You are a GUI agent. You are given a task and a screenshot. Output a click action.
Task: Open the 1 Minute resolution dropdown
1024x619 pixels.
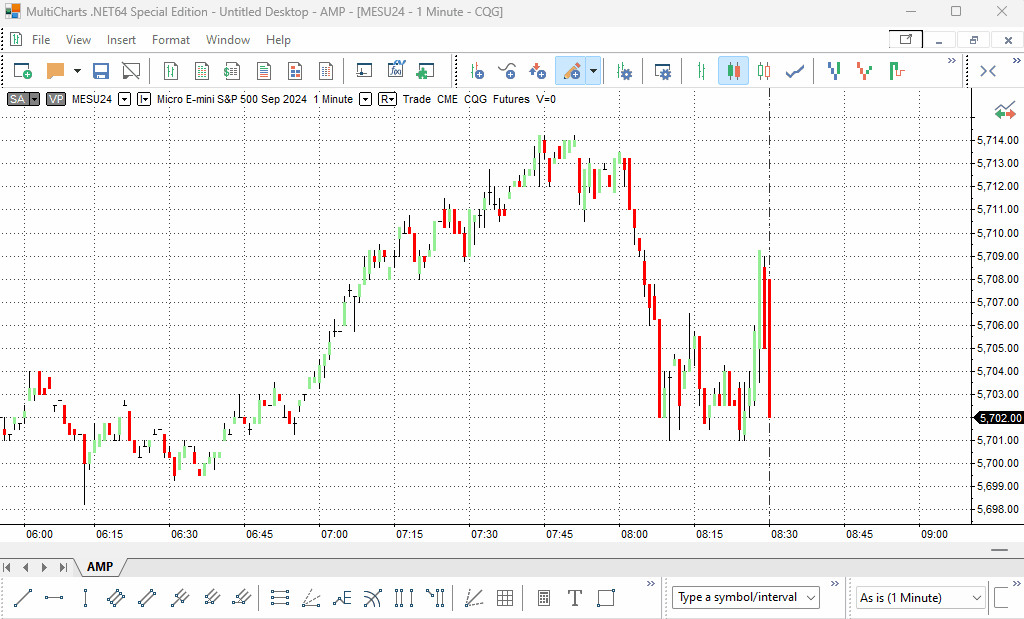[366, 99]
